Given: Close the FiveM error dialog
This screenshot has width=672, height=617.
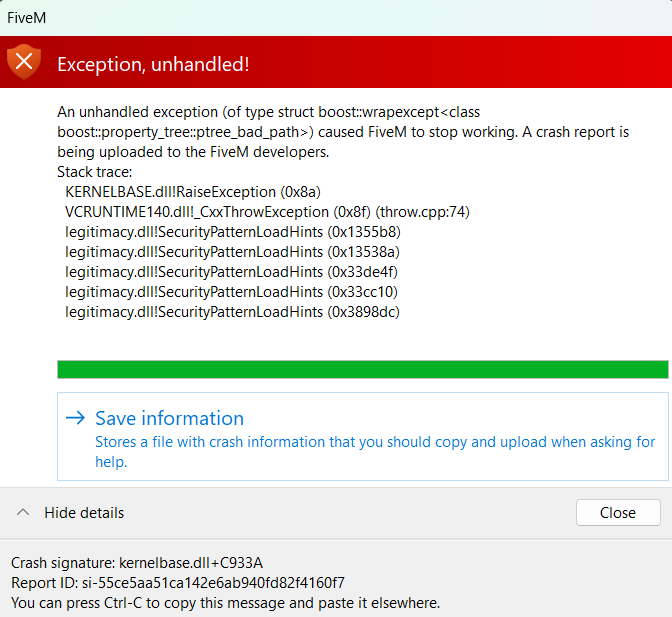Looking at the screenshot, I should (618, 512).
